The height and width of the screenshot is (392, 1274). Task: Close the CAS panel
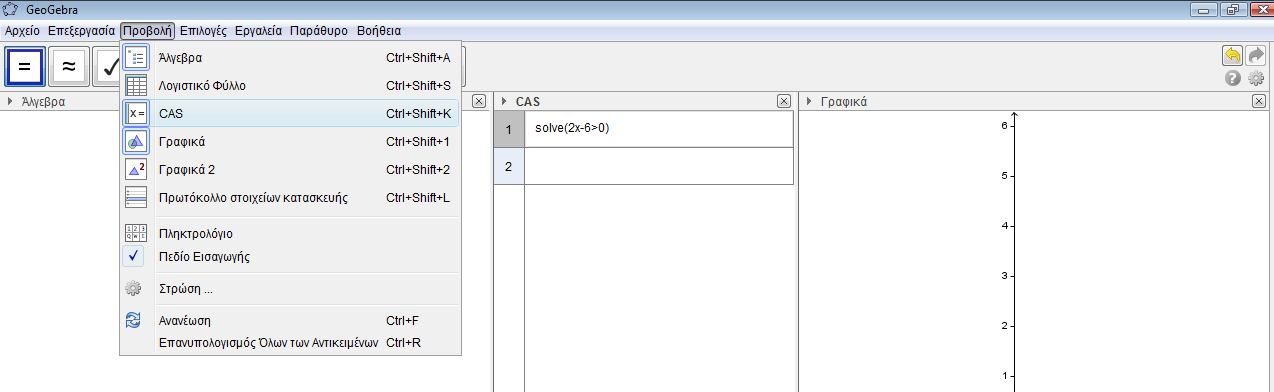[x=784, y=102]
